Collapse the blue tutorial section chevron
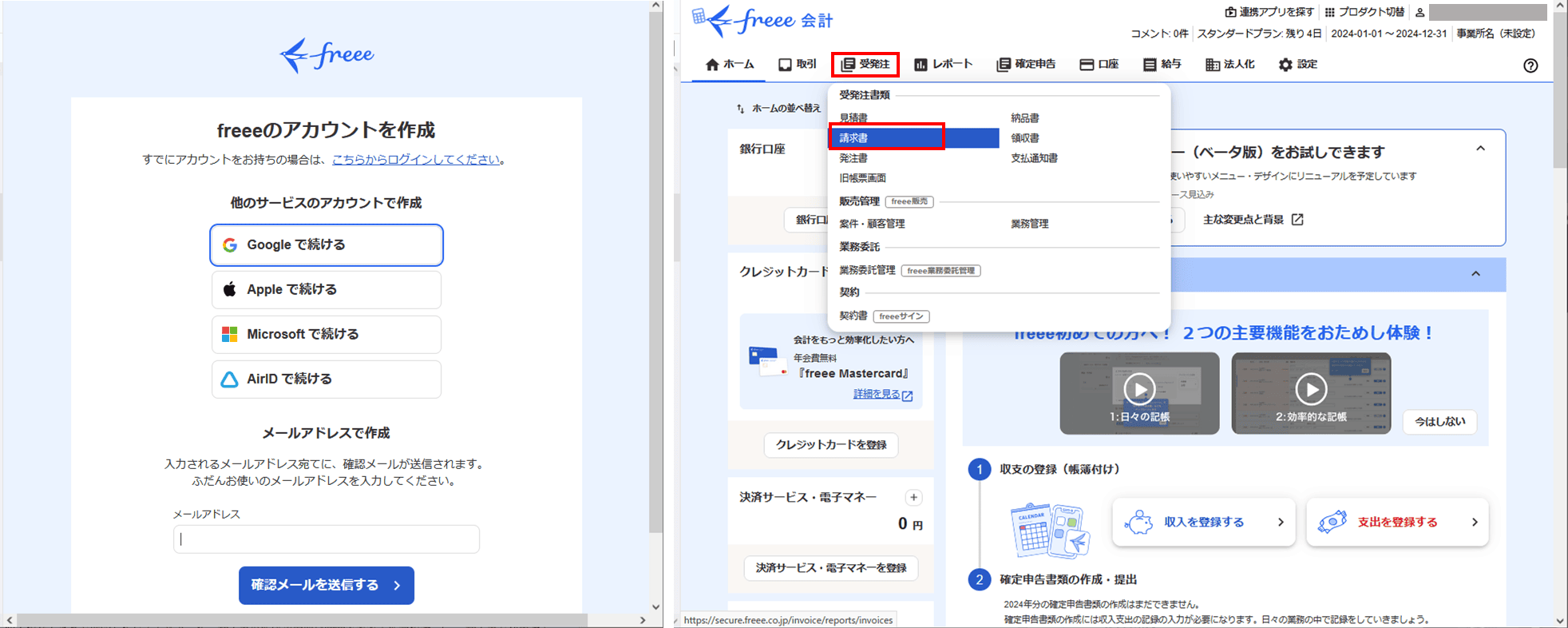This screenshot has width=1568, height=628. (x=1476, y=274)
